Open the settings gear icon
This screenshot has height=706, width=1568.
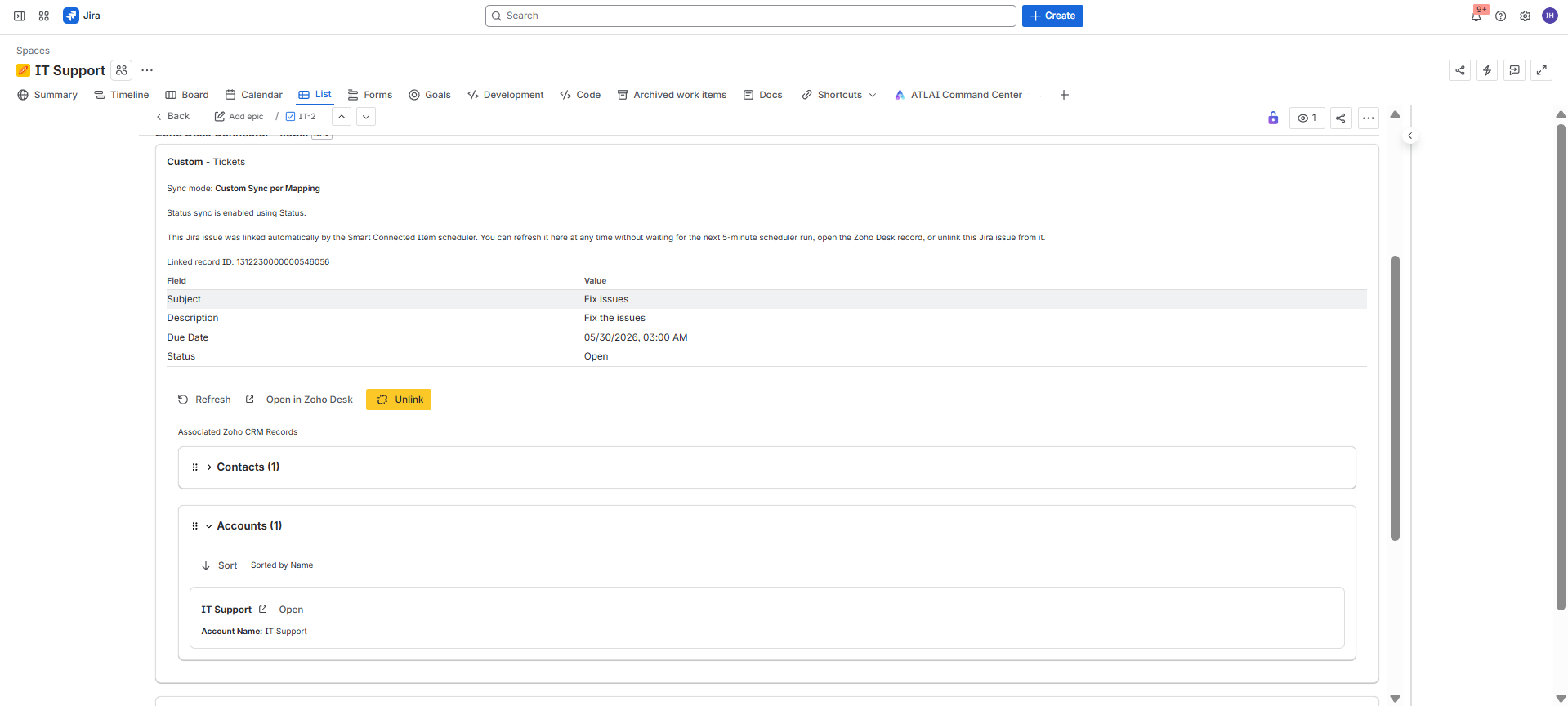[1526, 16]
